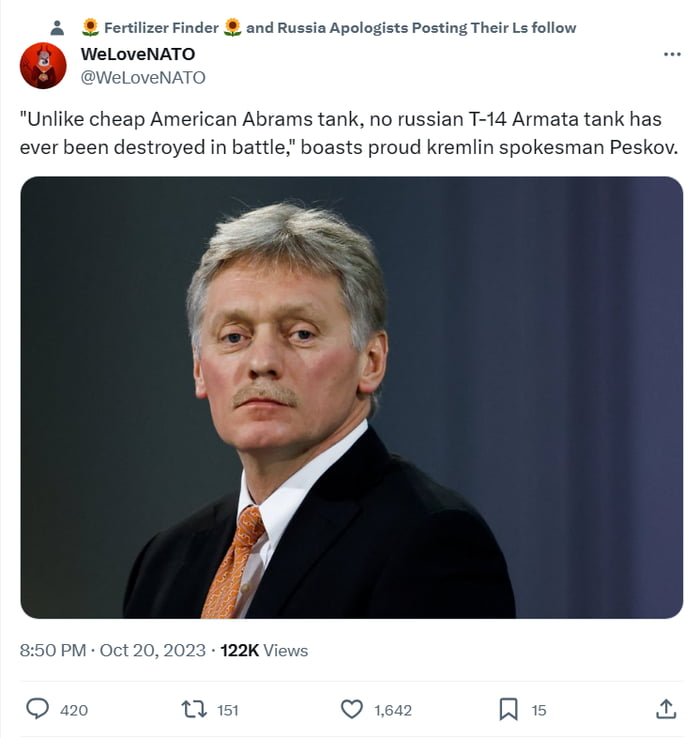Click the small person icon beside follower names
700x738 pixels.
(x=58, y=28)
